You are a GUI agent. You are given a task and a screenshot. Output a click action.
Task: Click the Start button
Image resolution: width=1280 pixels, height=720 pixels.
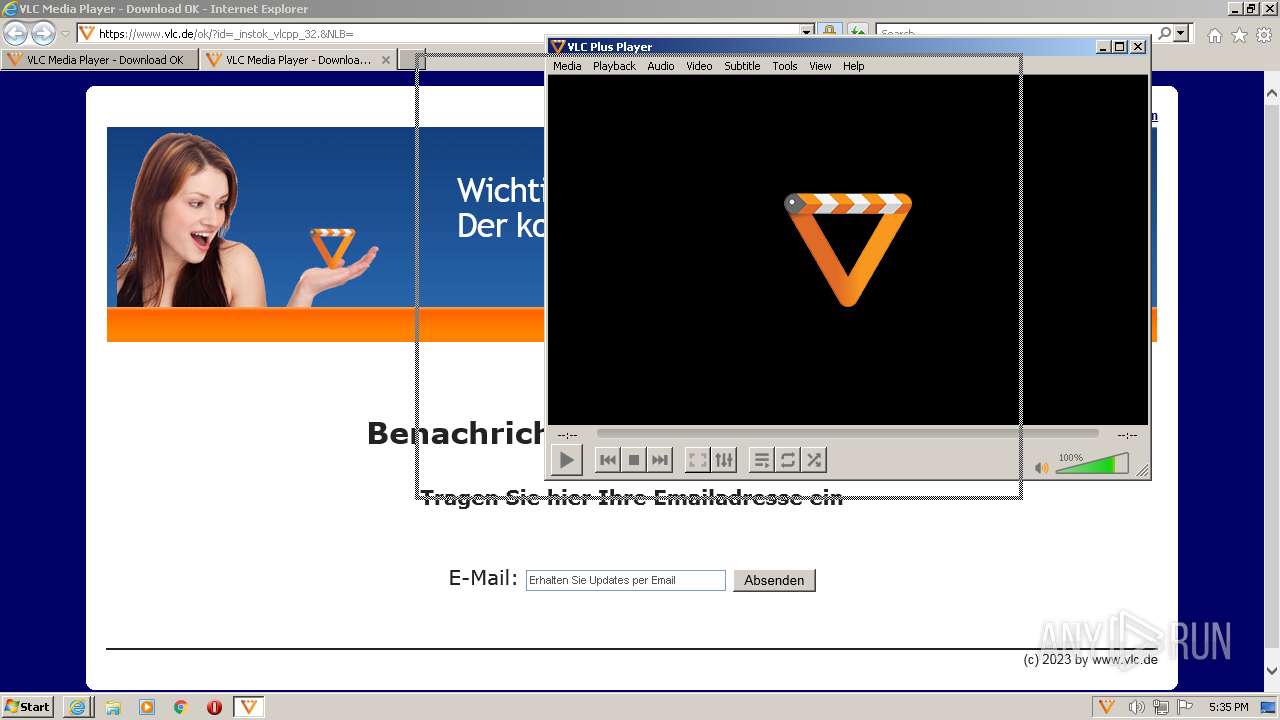[x=28, y=707]
